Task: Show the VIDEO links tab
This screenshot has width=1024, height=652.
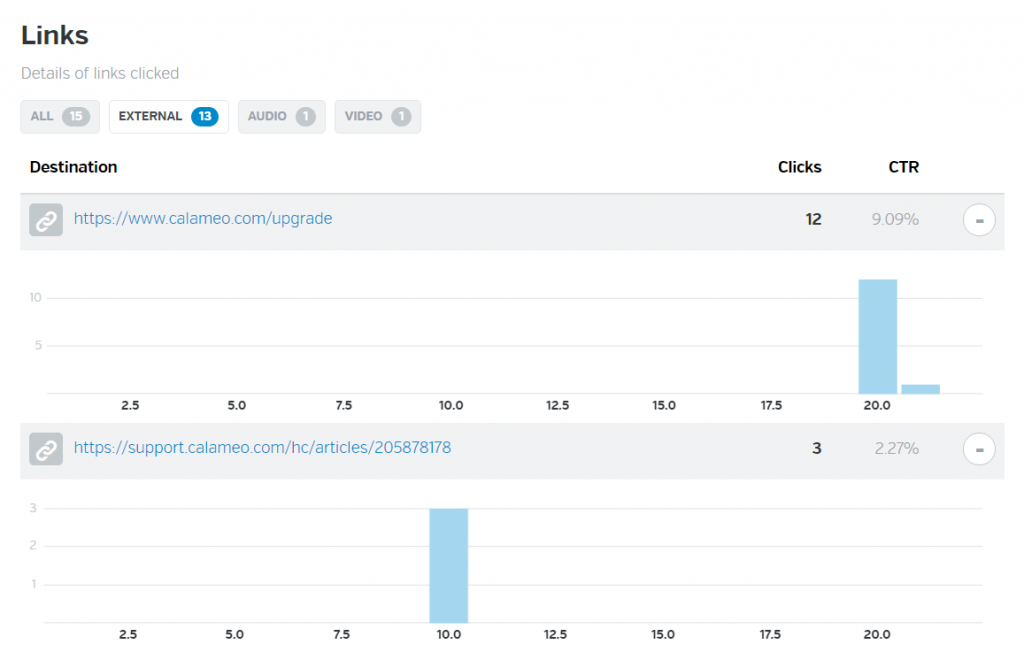Action: point(377,117)
